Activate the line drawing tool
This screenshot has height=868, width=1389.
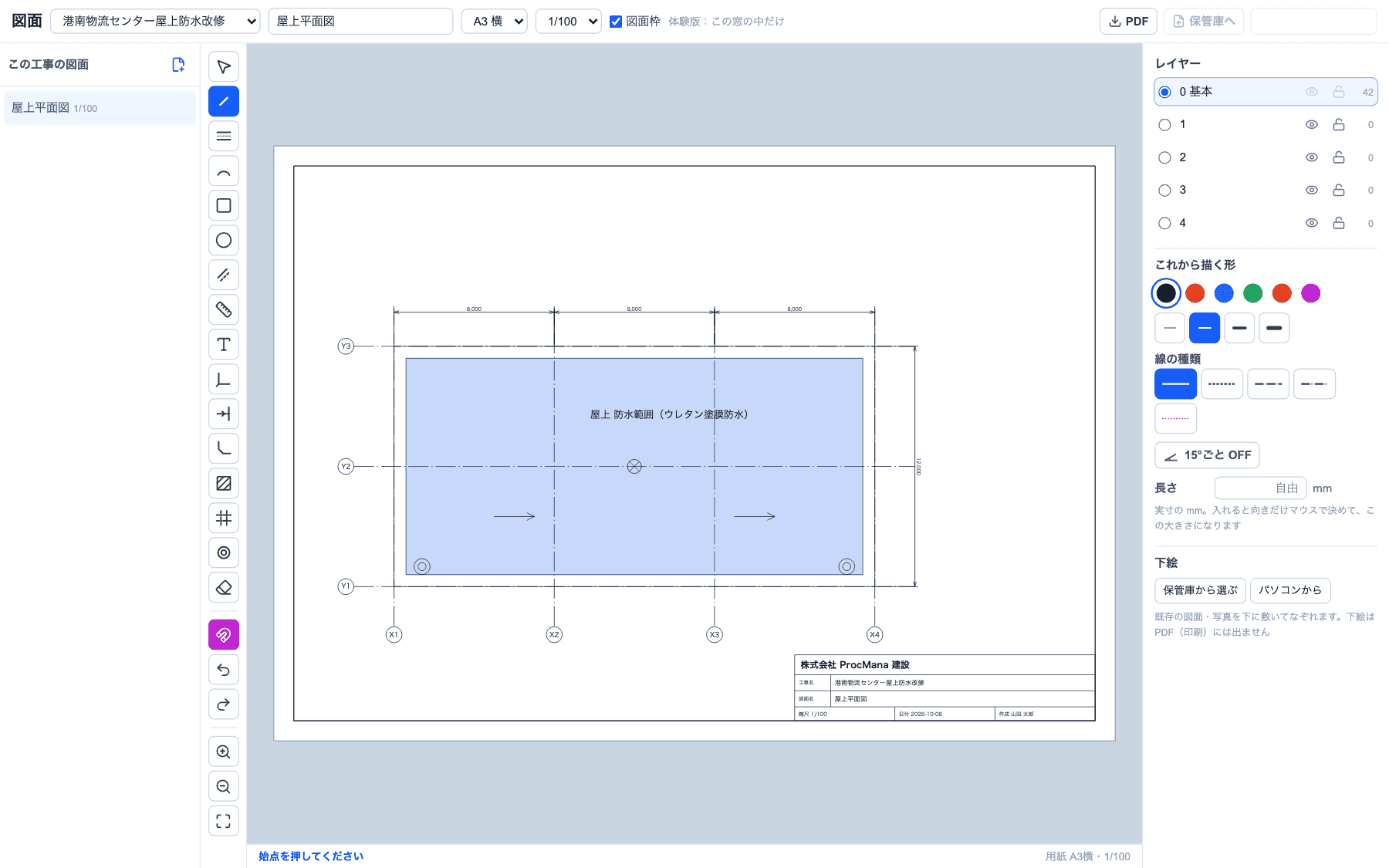click(x=223, y=101)
